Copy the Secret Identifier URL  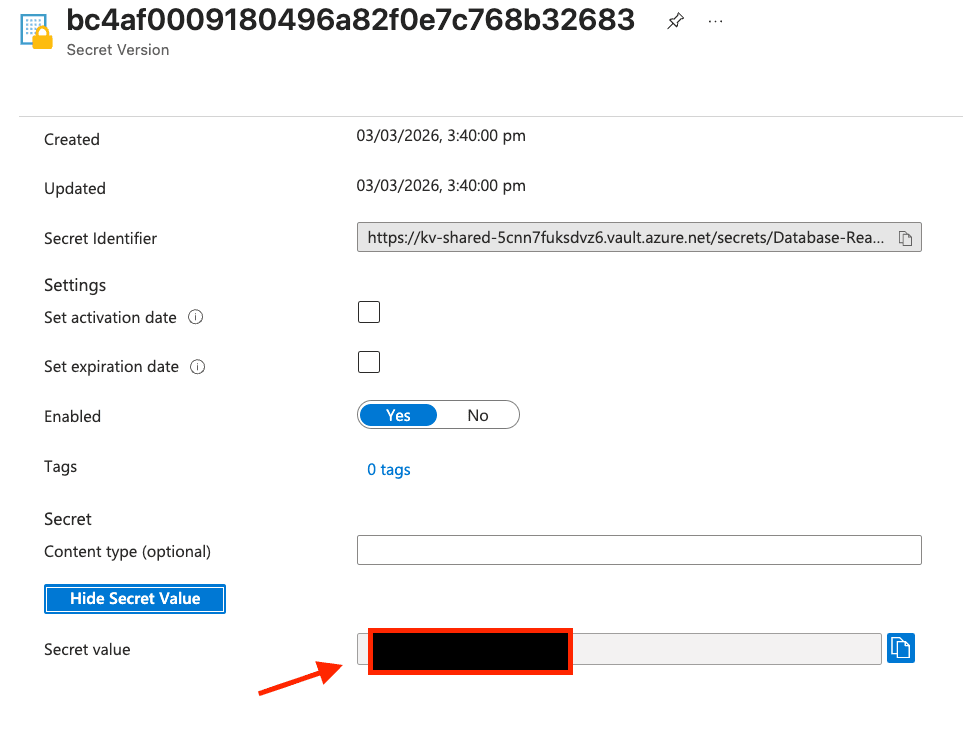coord(905,238)
